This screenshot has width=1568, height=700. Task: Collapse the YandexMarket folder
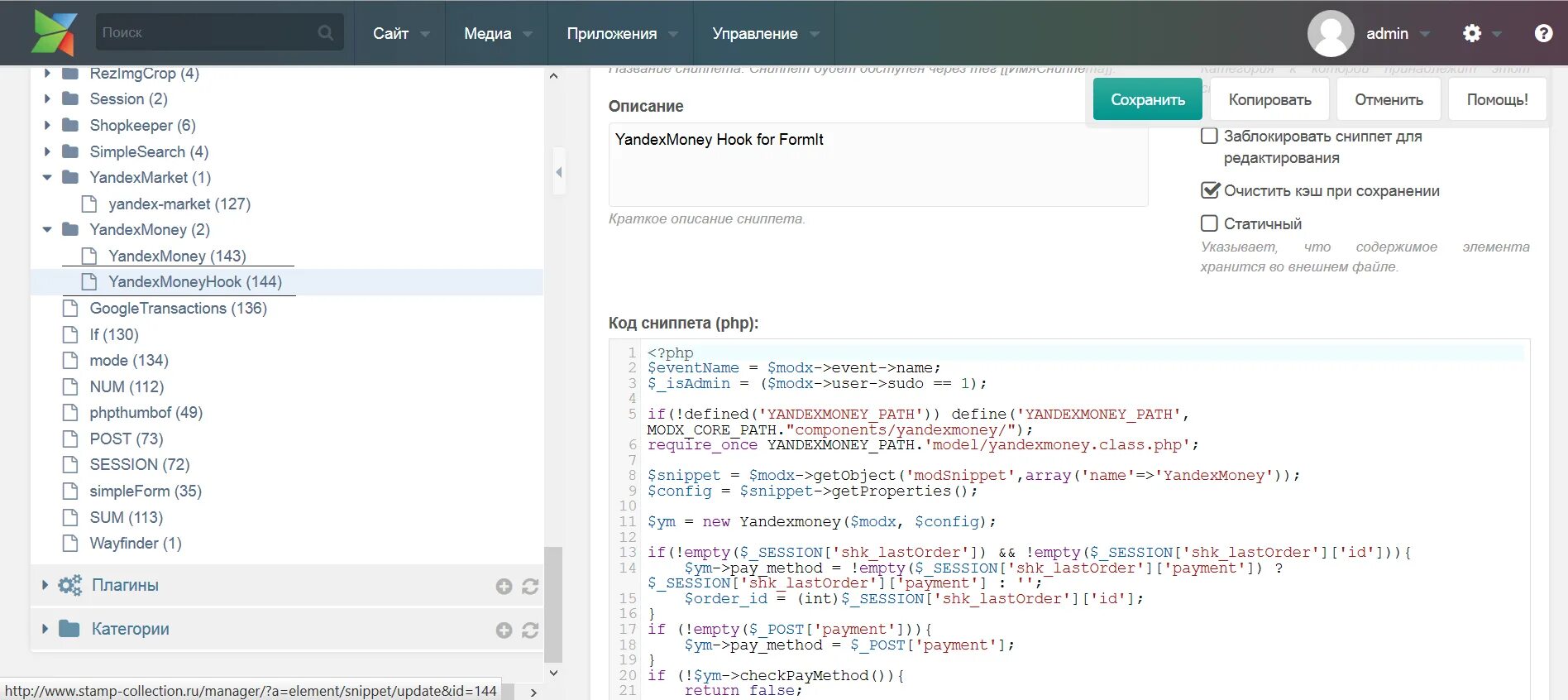click(47, 178)
